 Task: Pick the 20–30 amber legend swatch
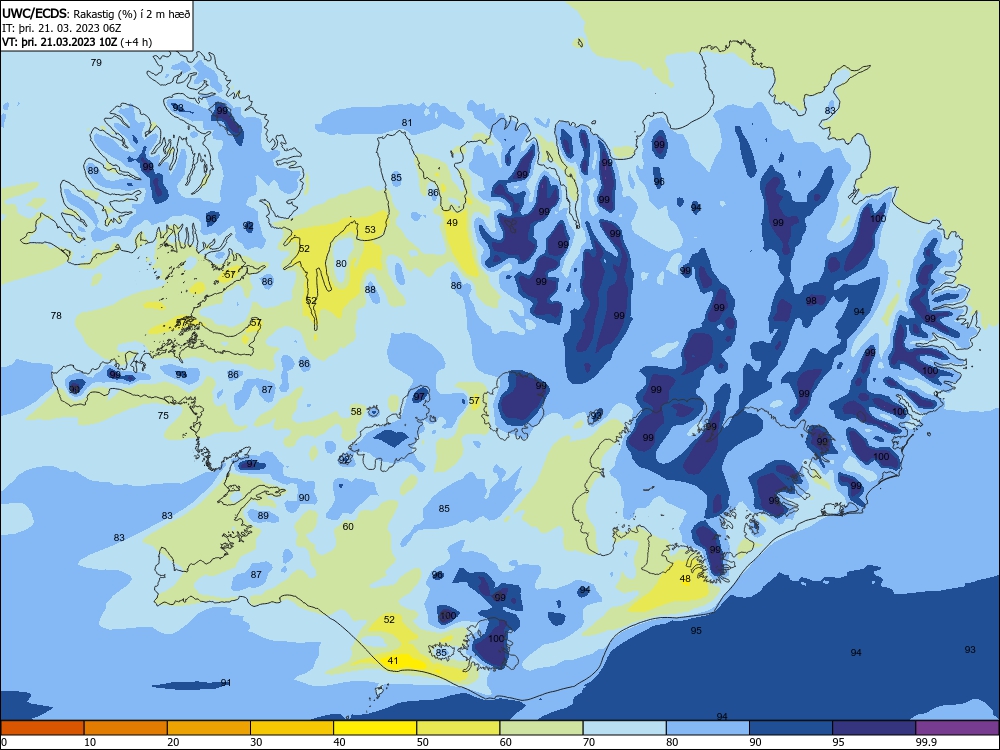click(x=209, y=728)
